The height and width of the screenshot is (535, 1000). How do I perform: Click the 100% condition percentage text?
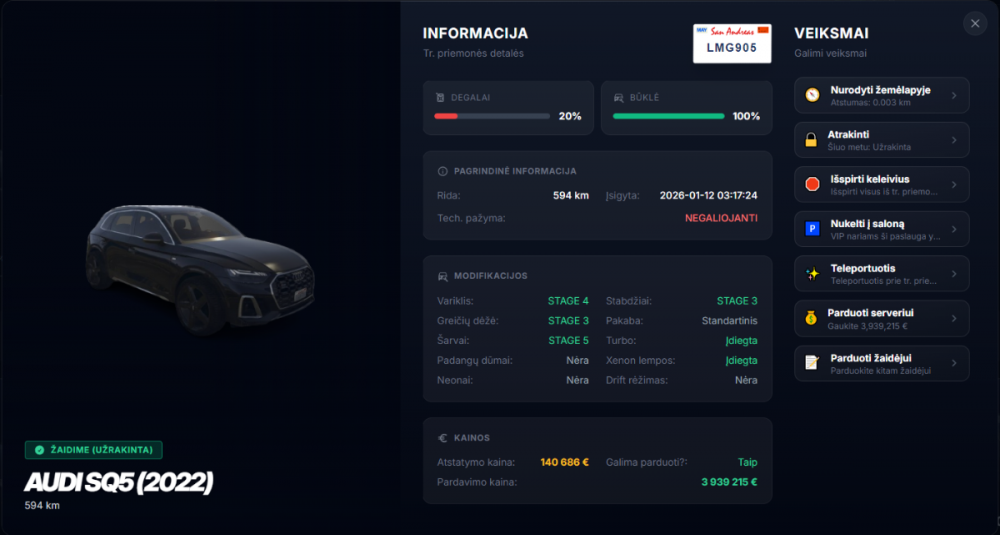tap(746, 116)
